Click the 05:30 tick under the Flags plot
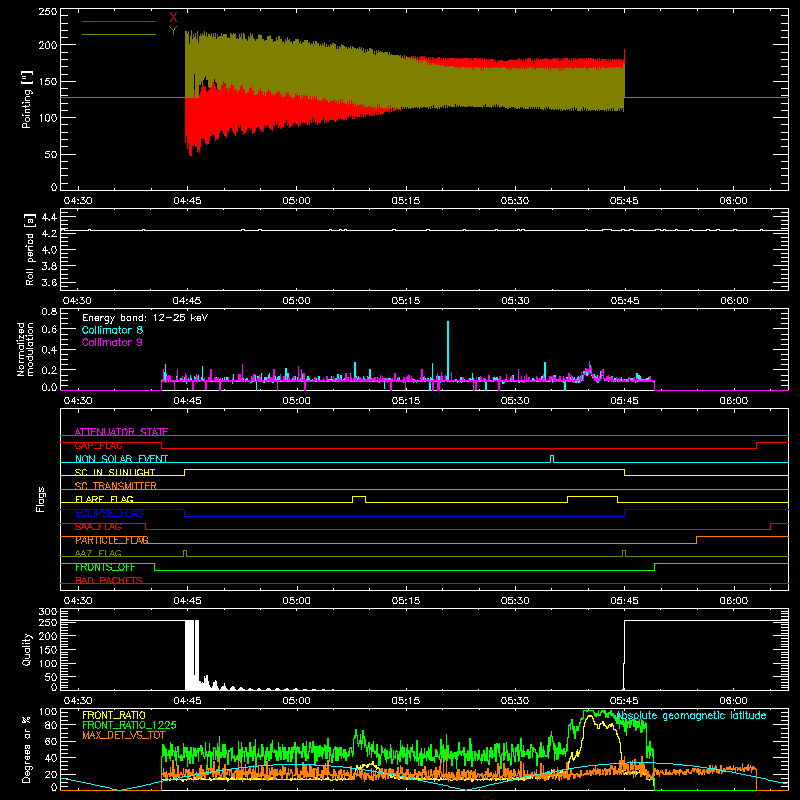The image size is (800, 800). coord(515,601)
